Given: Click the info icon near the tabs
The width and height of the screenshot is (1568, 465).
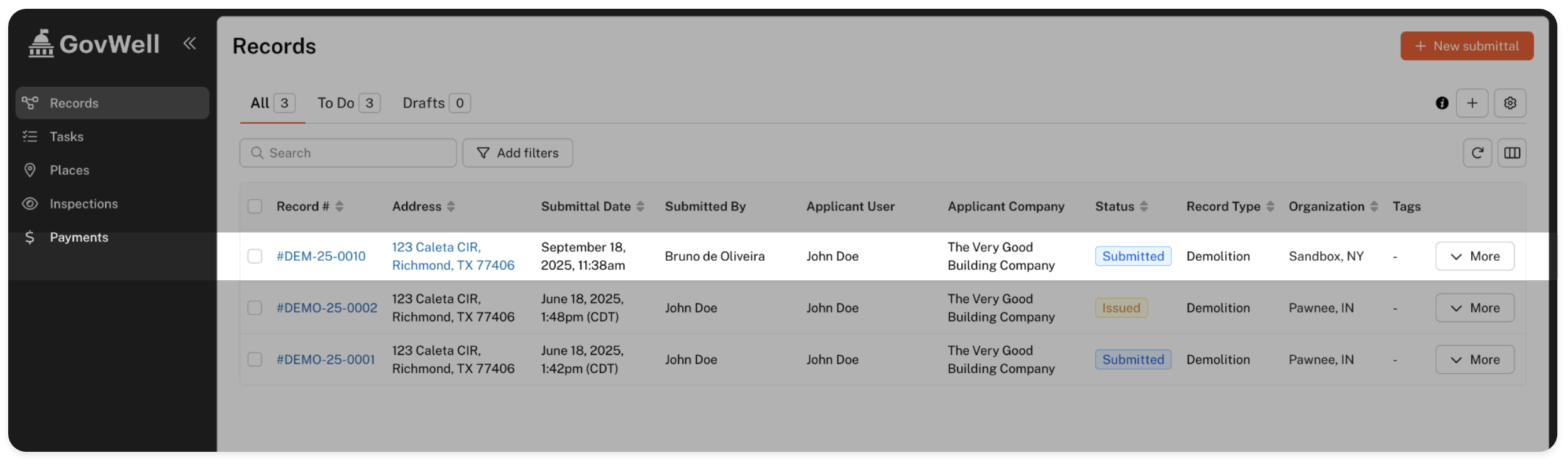Looking at the screenshot, I should pos(1442,103).
